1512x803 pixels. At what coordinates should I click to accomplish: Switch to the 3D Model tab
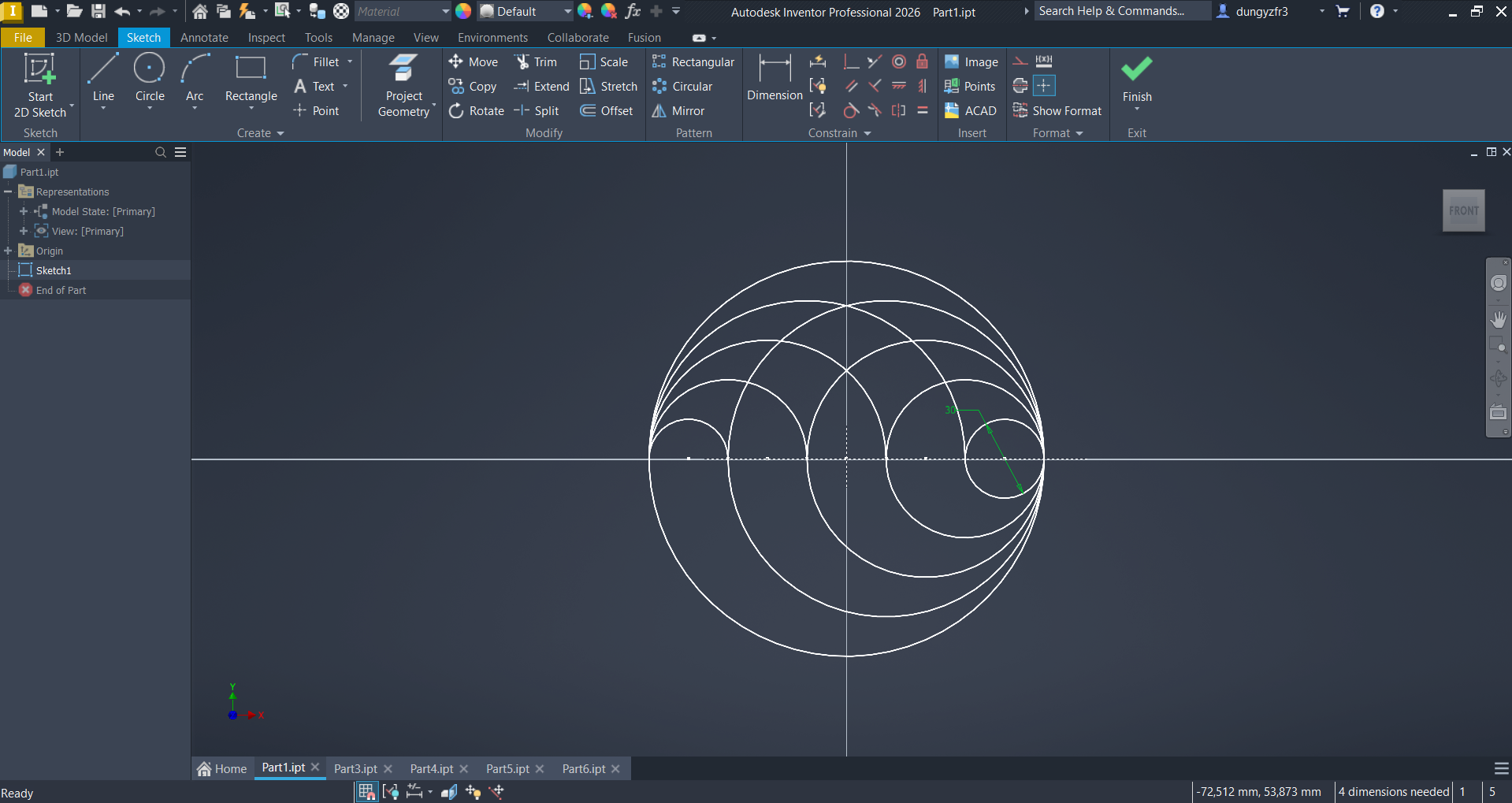click(81, 38)
